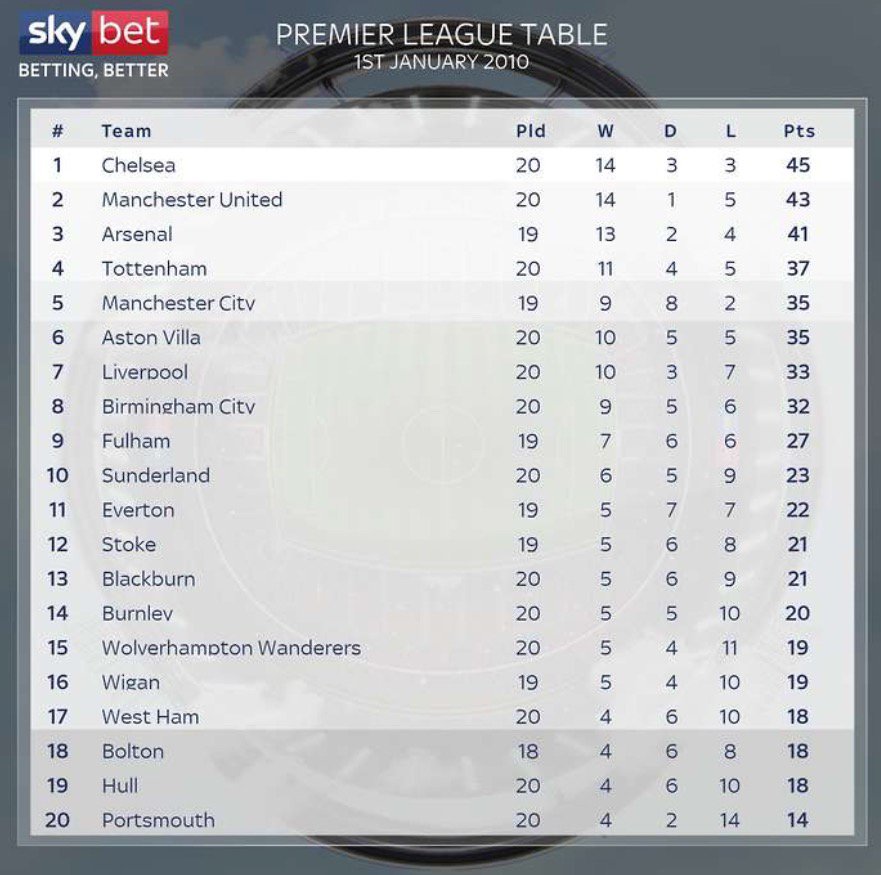Select Aston Villa in the table

pyautogui.click(x=151, y=337)
